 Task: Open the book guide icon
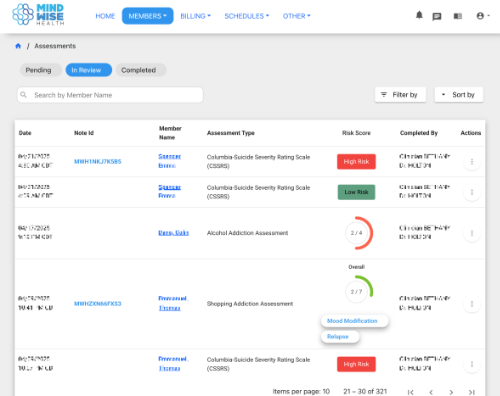(x=458, y=16)
